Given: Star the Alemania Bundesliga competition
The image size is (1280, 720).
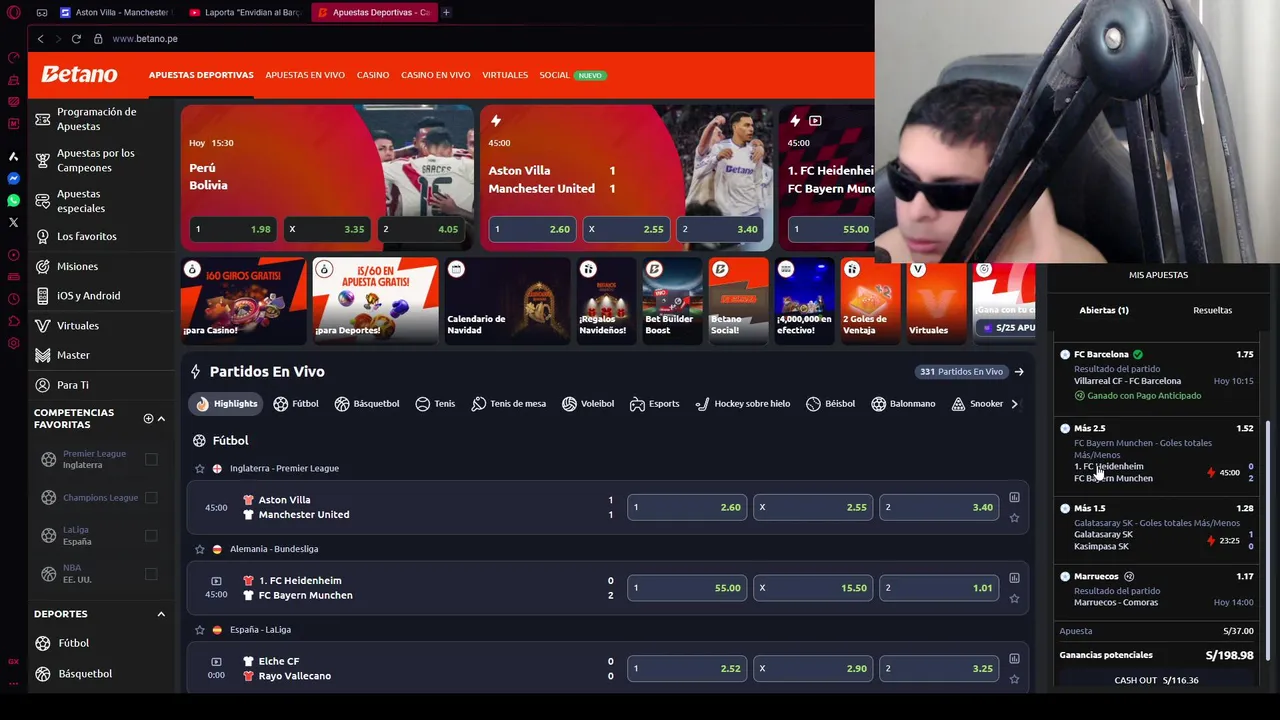Looking at the screenshot, I should 200,549.
